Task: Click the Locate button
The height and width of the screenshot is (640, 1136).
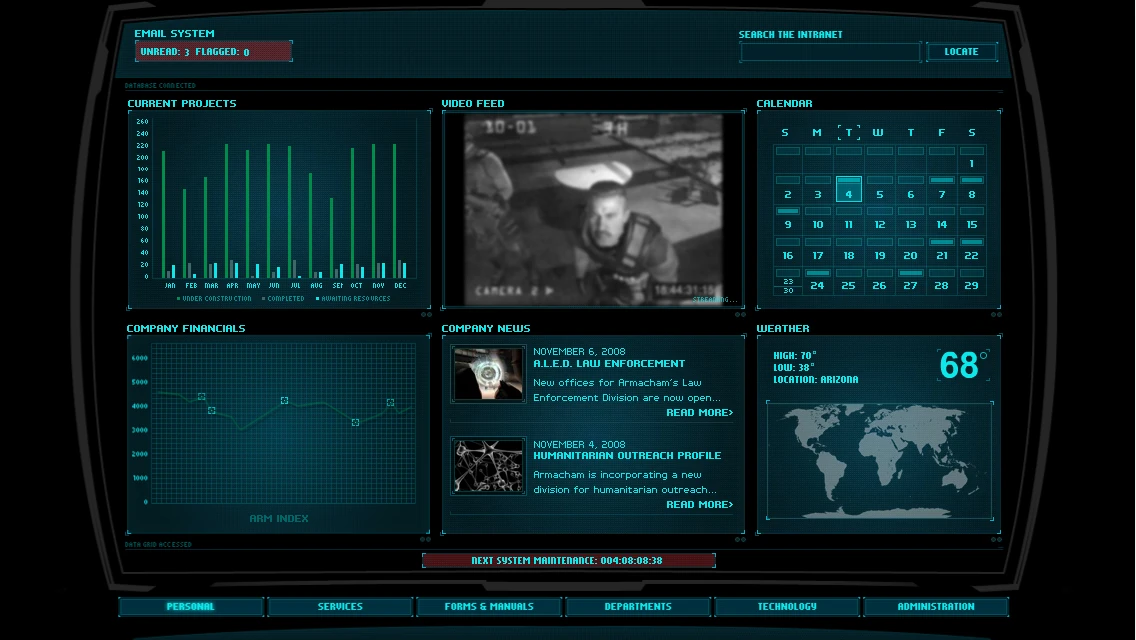Action: pyautogui.click(x=961, y=51)
